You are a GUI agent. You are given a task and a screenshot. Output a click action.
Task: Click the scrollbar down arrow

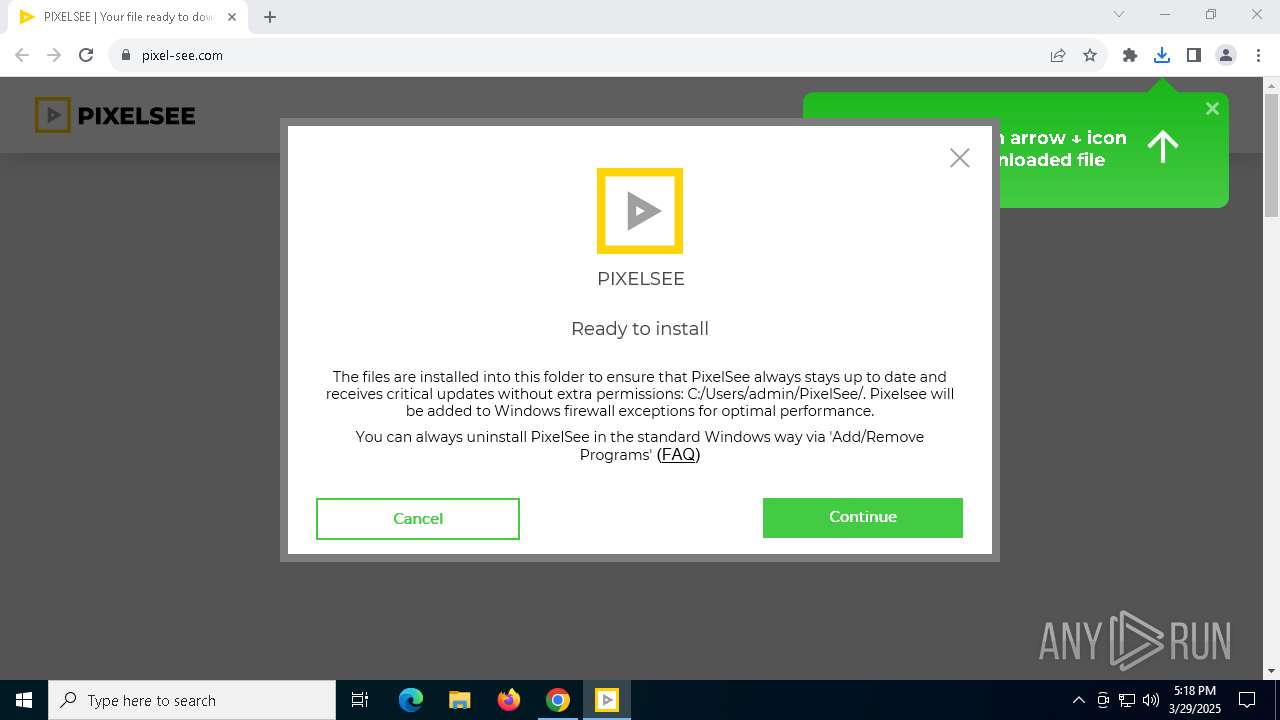pyautogui.click(x=1272, y=671)
